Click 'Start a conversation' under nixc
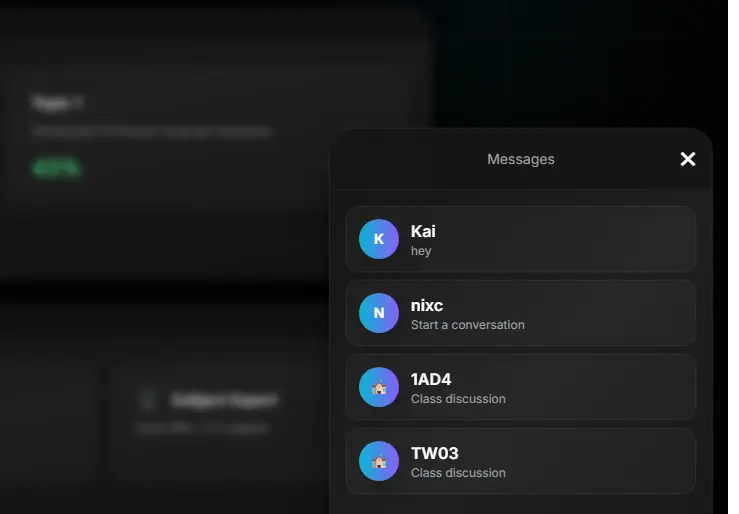This screenshot has height=514, width=739. pos(468,325)
